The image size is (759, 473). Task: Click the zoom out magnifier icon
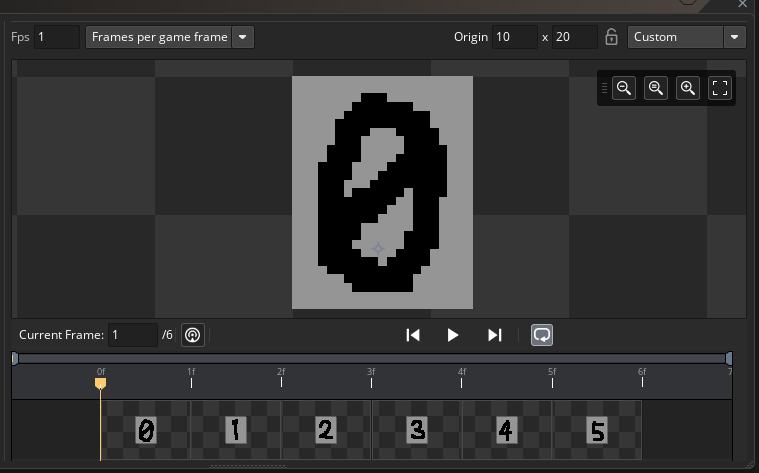pos(624,88)
